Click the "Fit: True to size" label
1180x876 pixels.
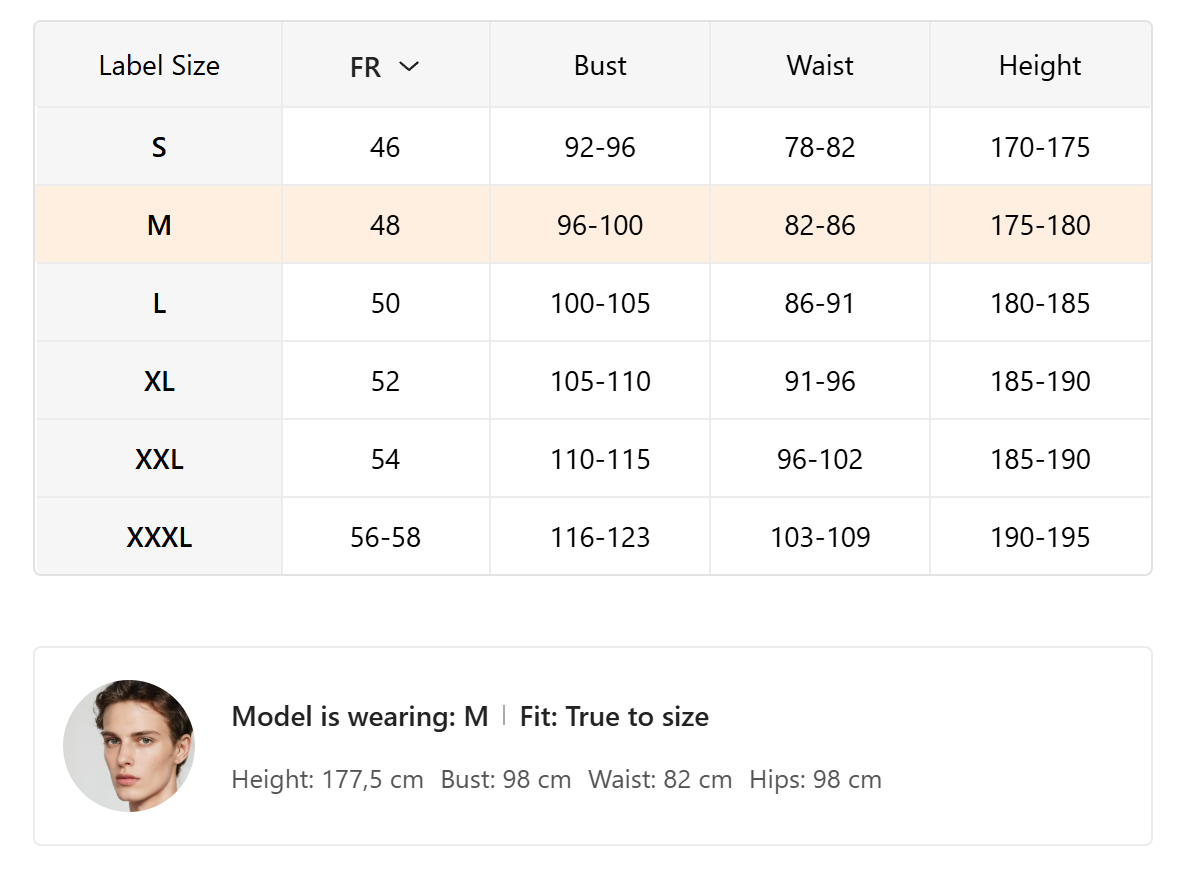614,717
